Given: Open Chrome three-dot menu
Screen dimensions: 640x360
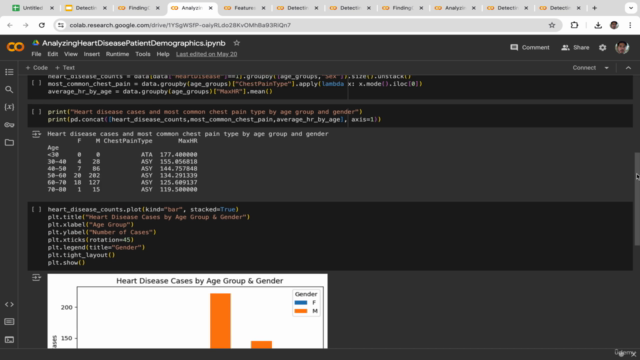Looking at the screenshot, I should pyautogui.click(x=630, y=25).
